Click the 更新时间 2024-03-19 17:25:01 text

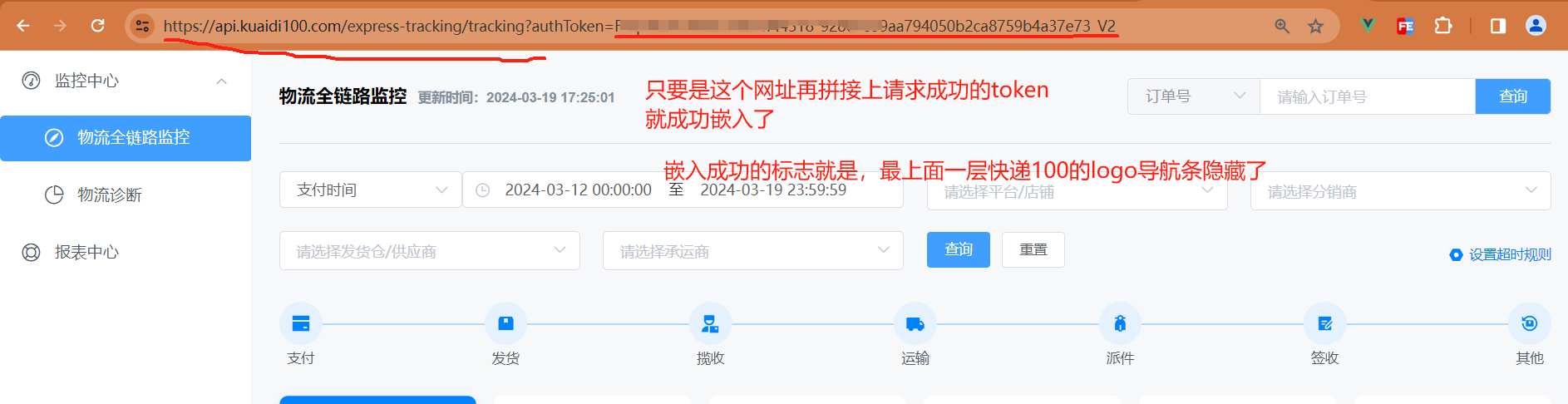coord(516,97)
